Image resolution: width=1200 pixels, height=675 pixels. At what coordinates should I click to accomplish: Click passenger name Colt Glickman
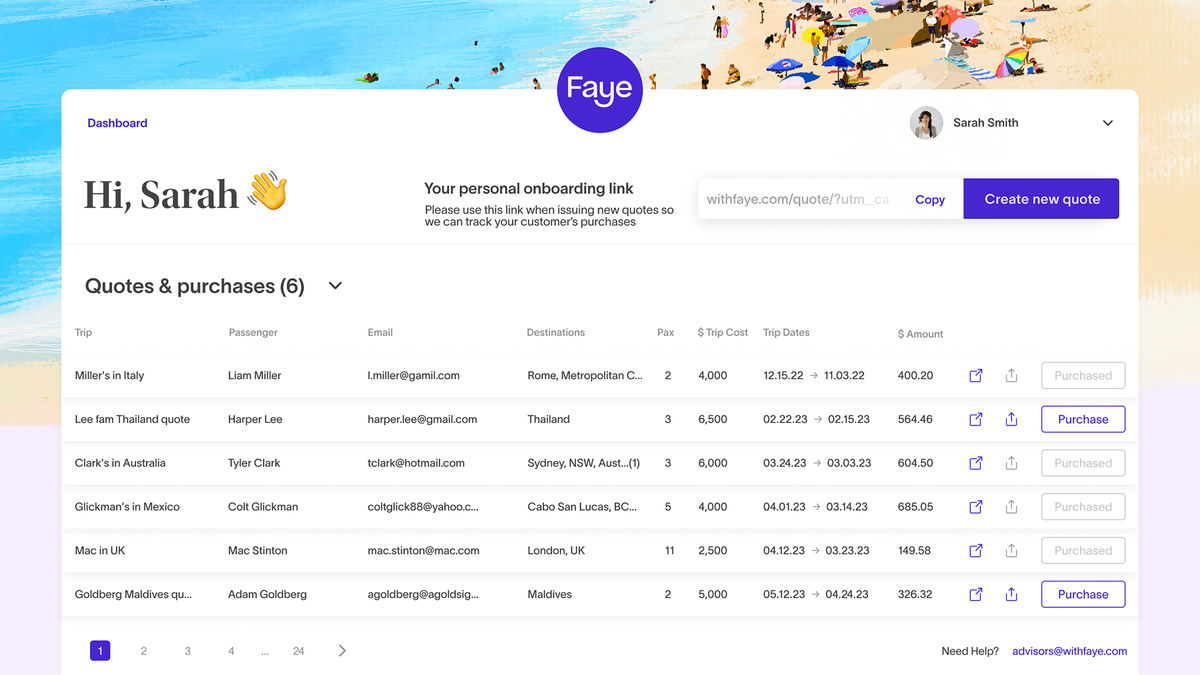(263, 507)
